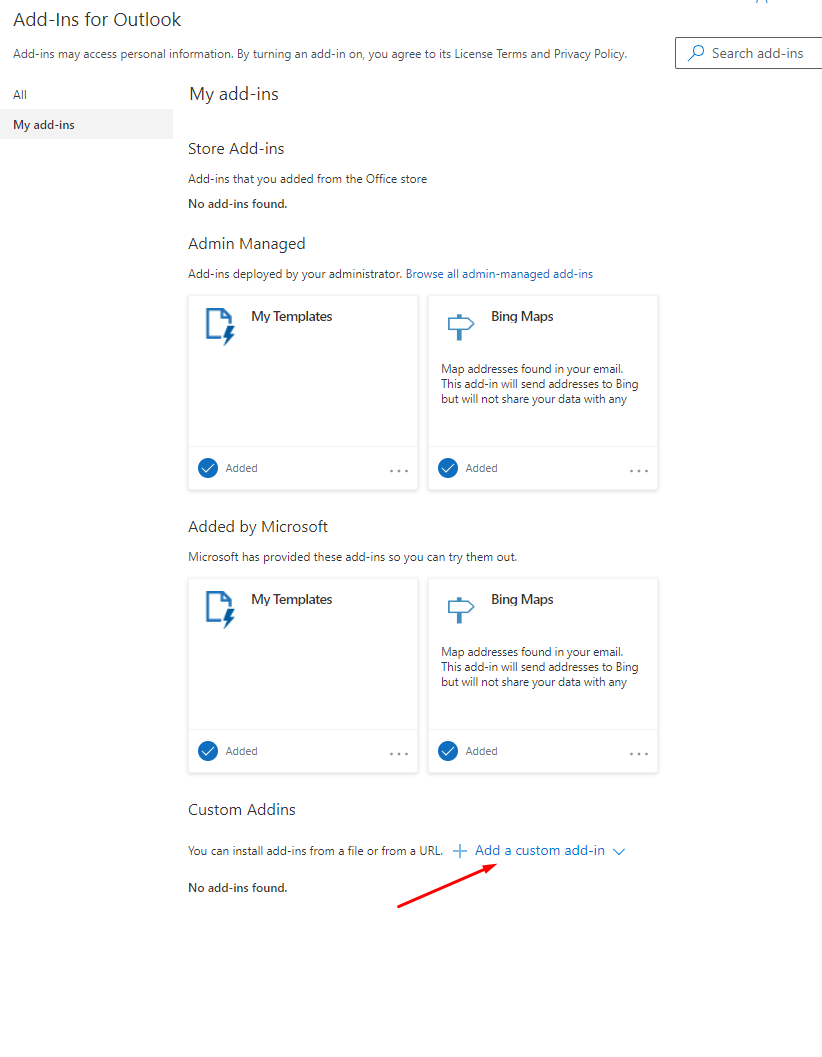Open more options for Admin Managed My Templates
Screen dimensions: 822x1057
tap(399, 471)
